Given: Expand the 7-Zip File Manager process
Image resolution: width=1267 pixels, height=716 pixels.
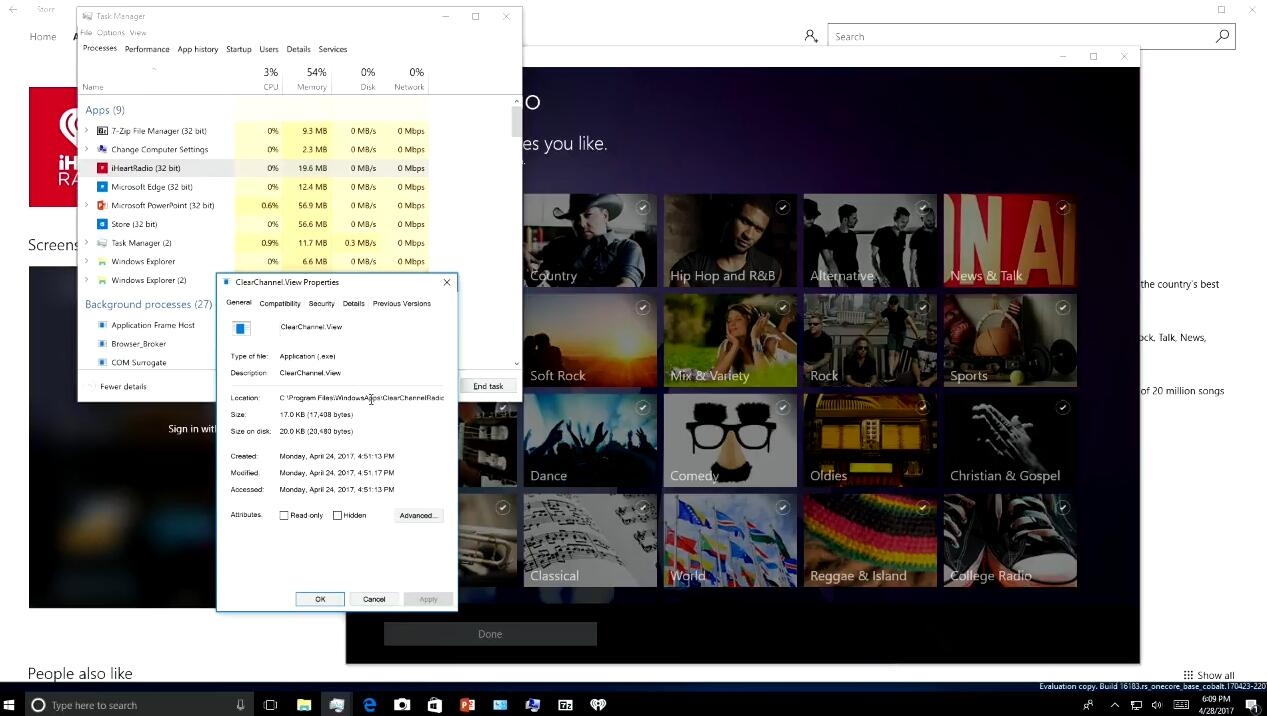Looking at the screenshot, I should point(87,131).
